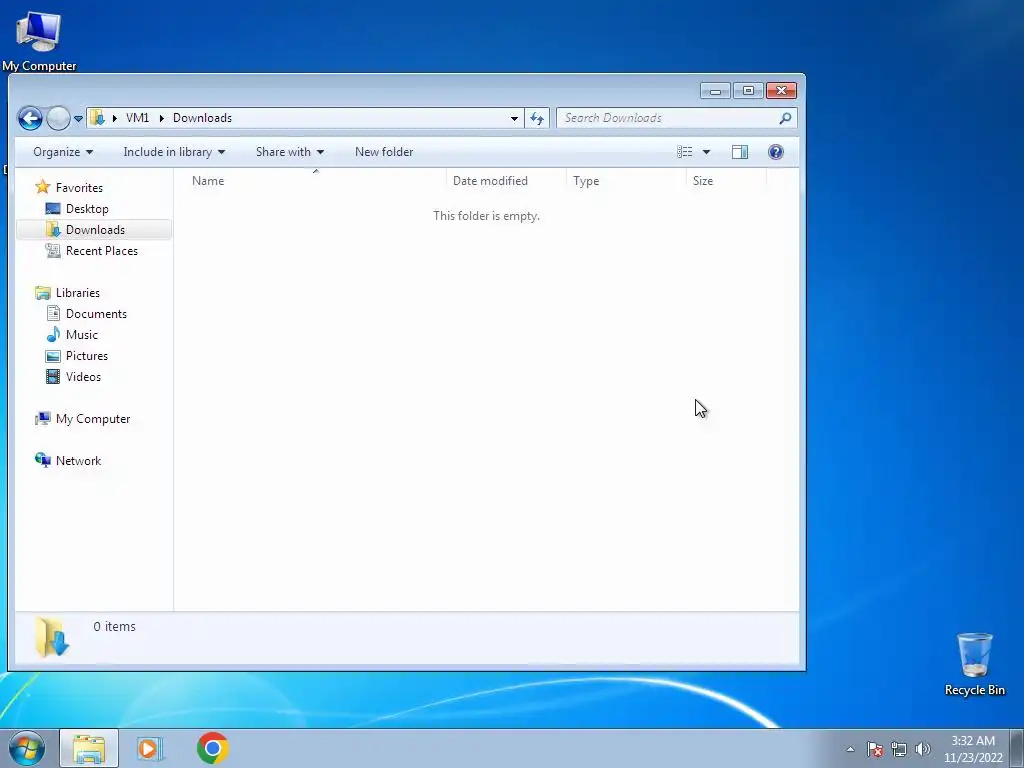1024x768 pixels.
Task: Open the Music library
Action: click(82, 335)
